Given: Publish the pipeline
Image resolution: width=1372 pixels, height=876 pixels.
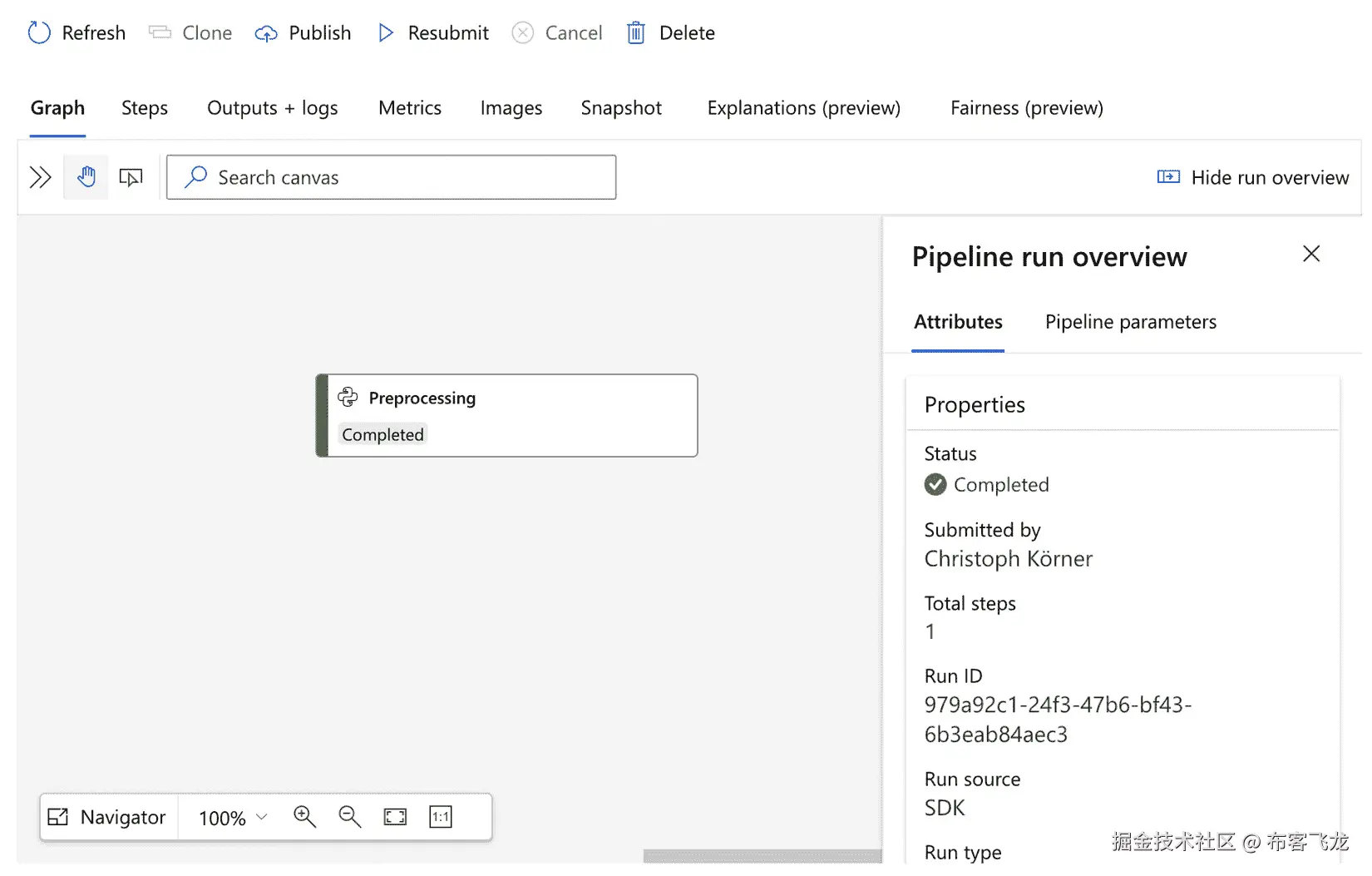Looking at the screenshot, I should click(303, 32).
